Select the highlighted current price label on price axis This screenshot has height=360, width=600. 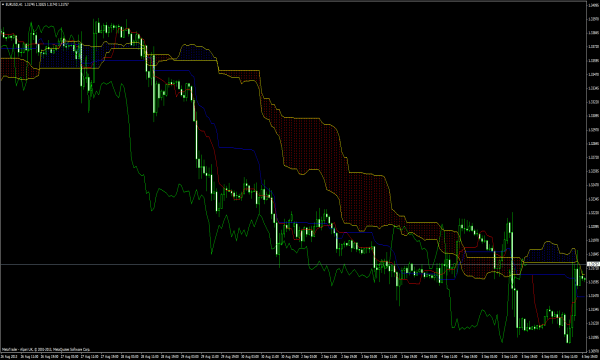coord(593,264)
